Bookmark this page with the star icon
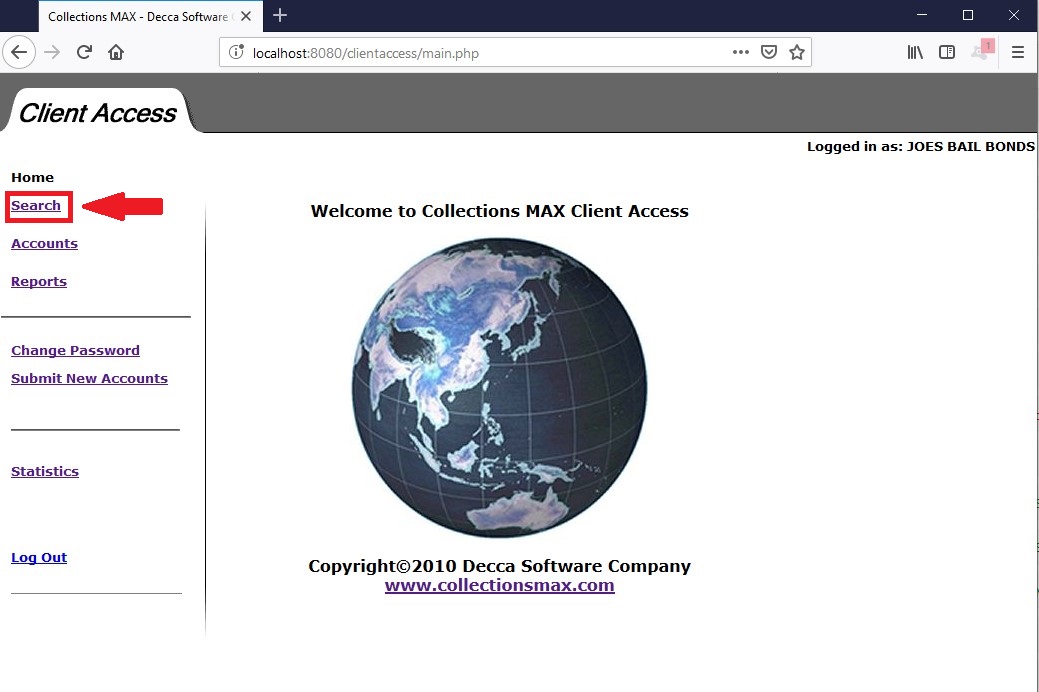Screen dimensions: 1039x692 (x=796, y=52)
